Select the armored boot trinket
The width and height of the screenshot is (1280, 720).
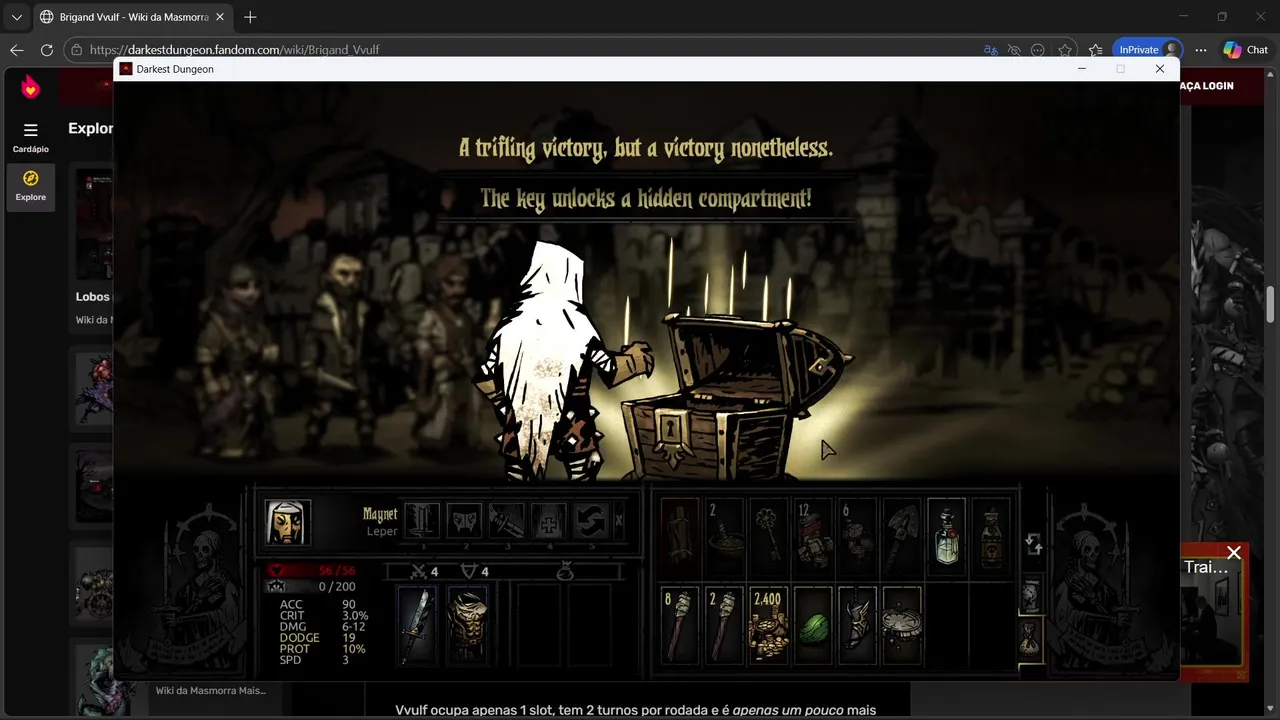[x=858, y=625]
